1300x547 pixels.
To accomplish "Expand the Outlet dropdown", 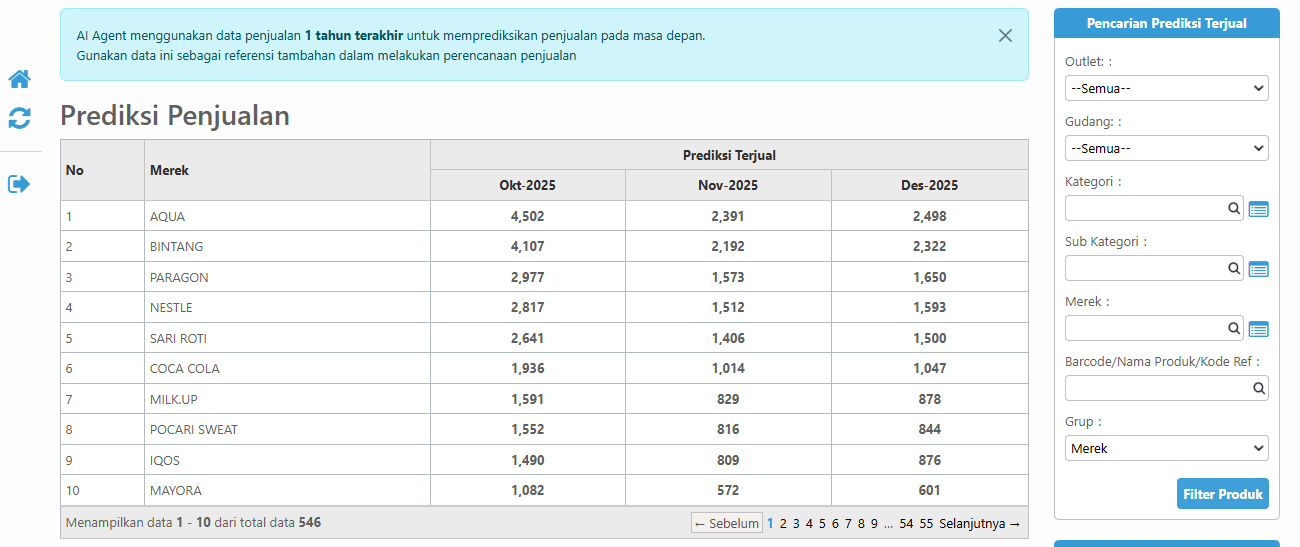I will [x=1166, y=88].
